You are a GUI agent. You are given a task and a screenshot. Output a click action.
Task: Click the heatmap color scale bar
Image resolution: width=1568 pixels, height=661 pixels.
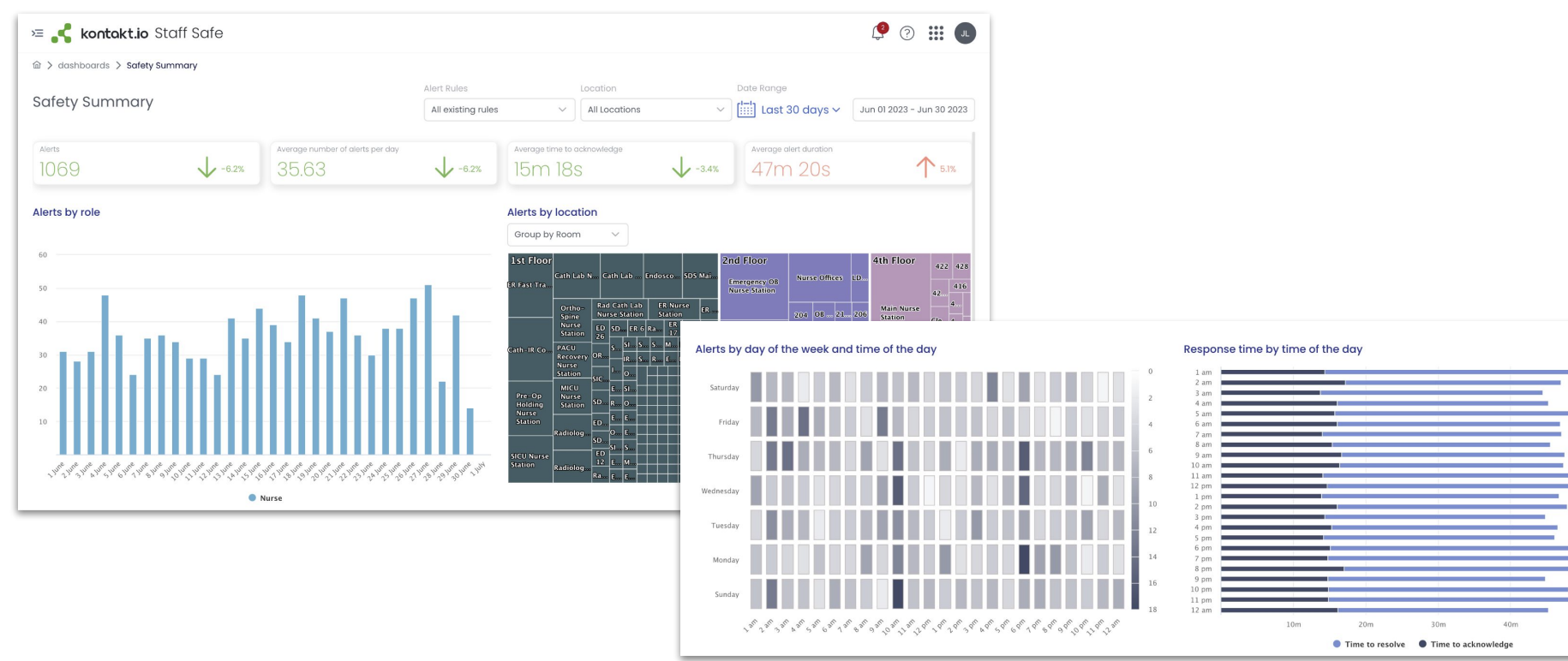1135,490
